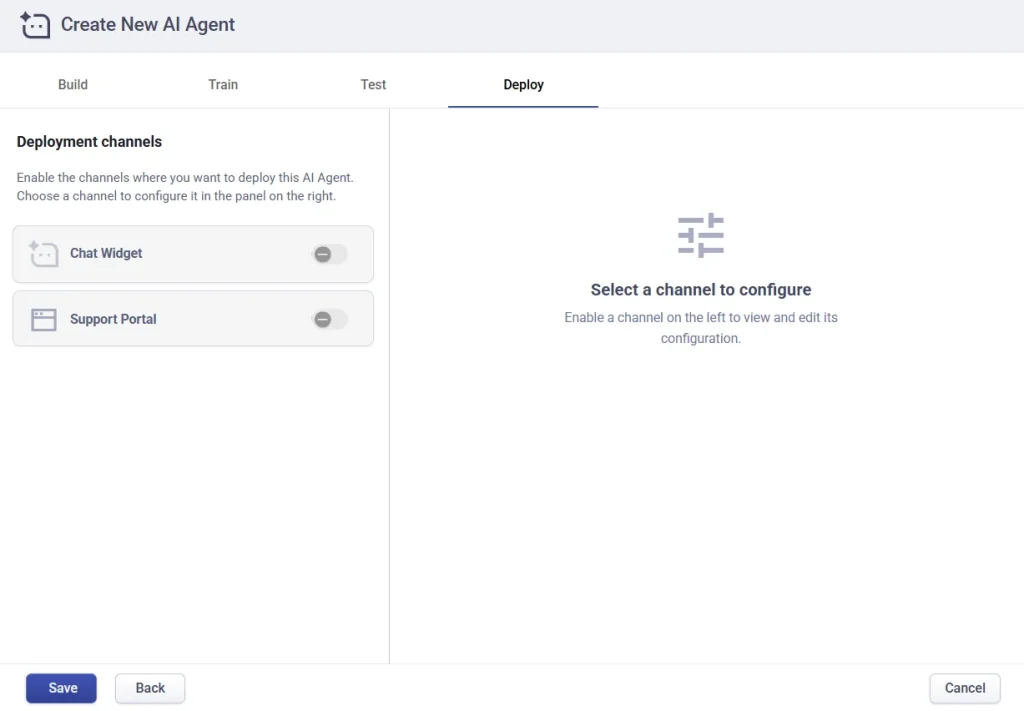The width and height of the screenshot is (1024, 711).
Task: Turn on the Support Portal toggle
Action: pyautogui.click(x=329, y=320)
